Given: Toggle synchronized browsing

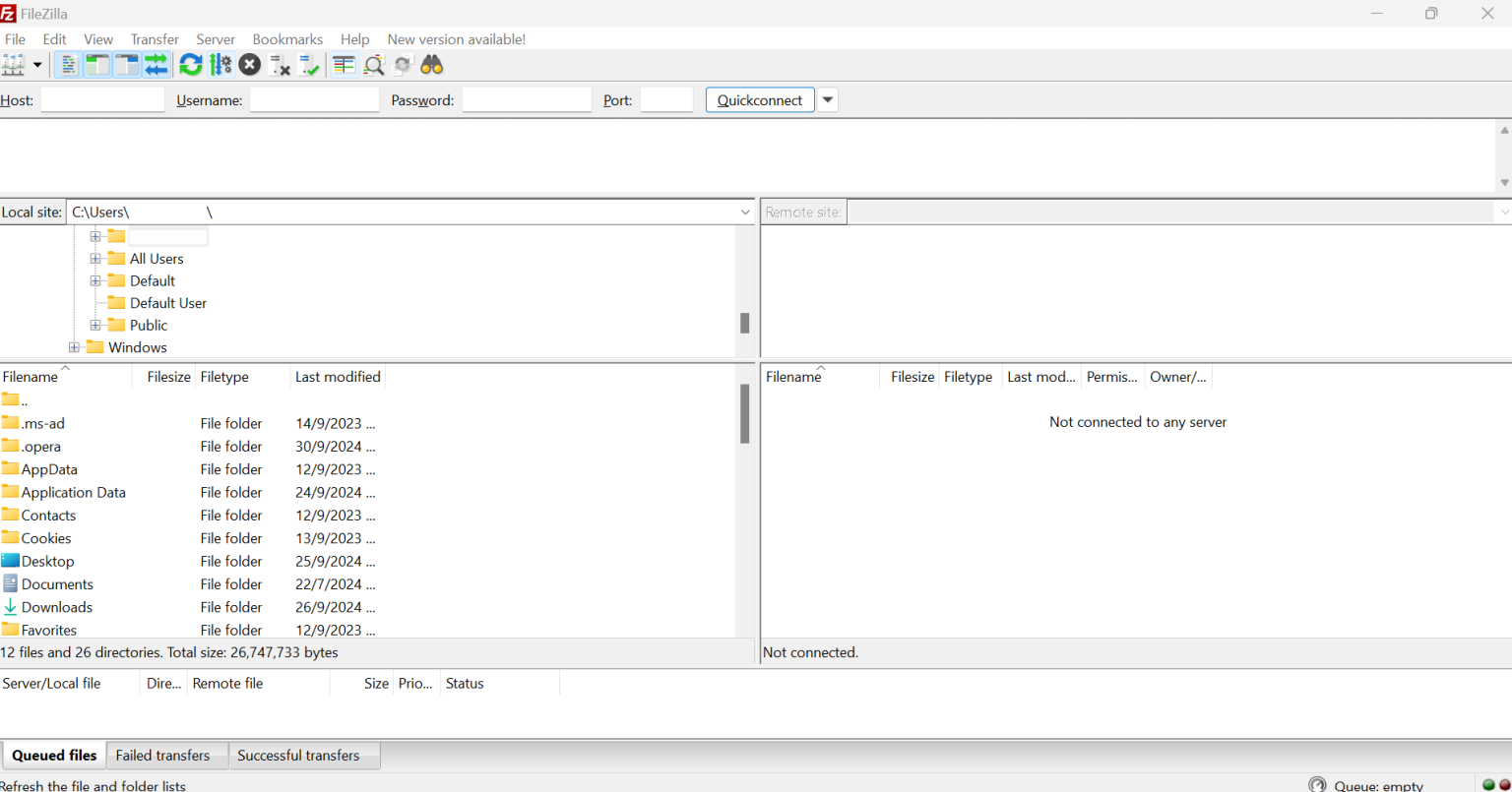Looking at the screenshot, I should [x=402, y=64].
